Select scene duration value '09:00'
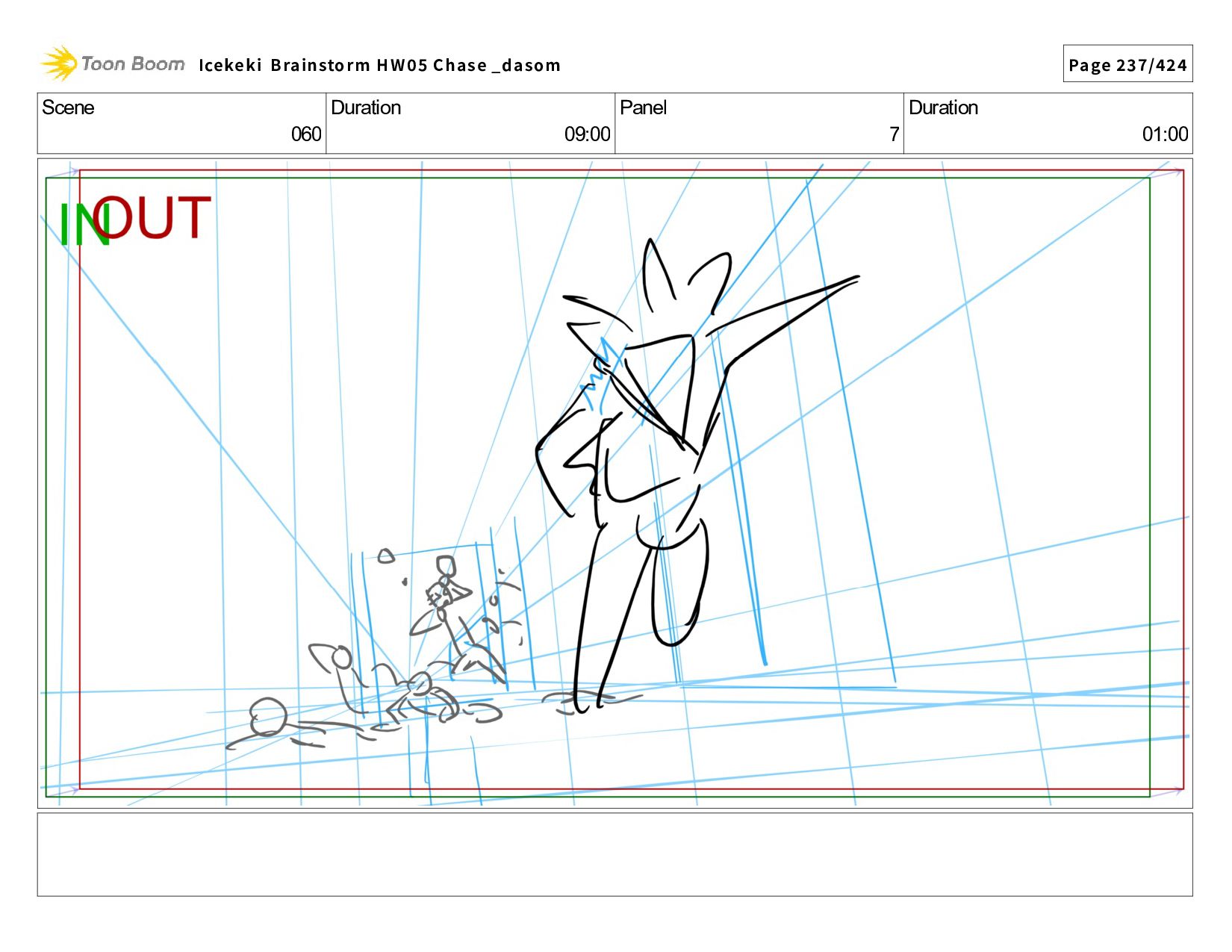Viewport: 1232px width, 952px height. (587, 134)
